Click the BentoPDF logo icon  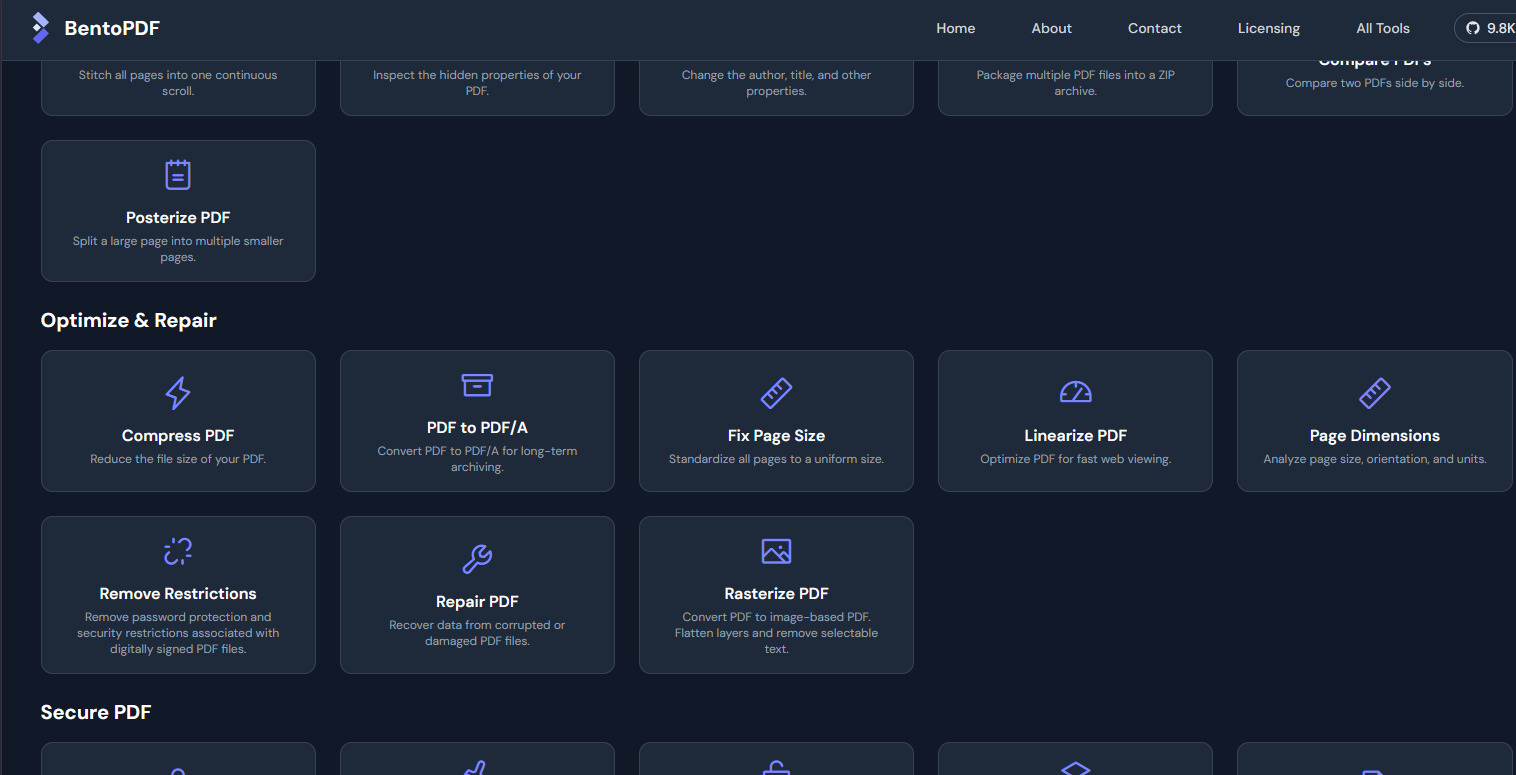coord(40,28)
